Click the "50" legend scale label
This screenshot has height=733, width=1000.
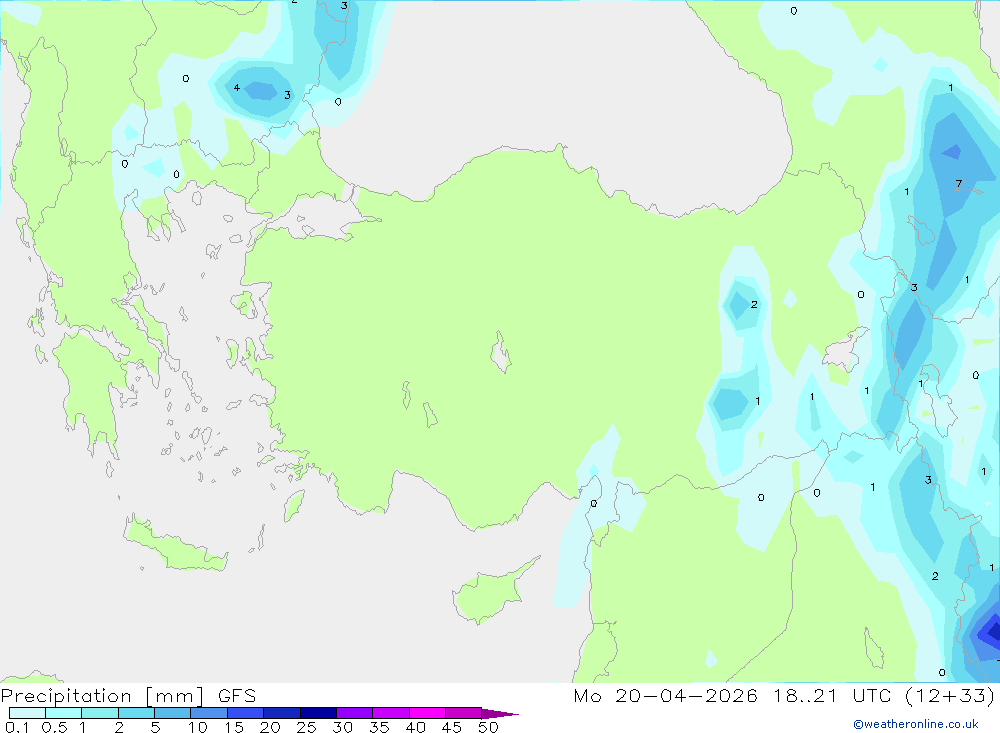point(489,727)
